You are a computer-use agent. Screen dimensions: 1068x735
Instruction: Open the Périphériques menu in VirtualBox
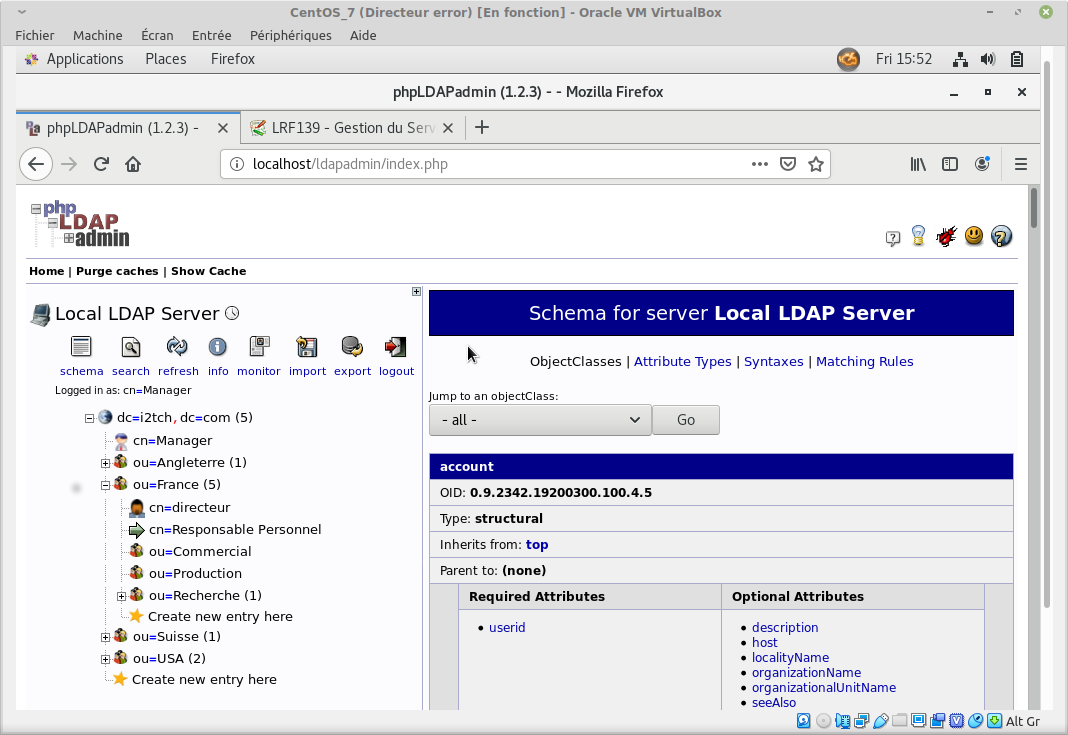coord(290,35)
